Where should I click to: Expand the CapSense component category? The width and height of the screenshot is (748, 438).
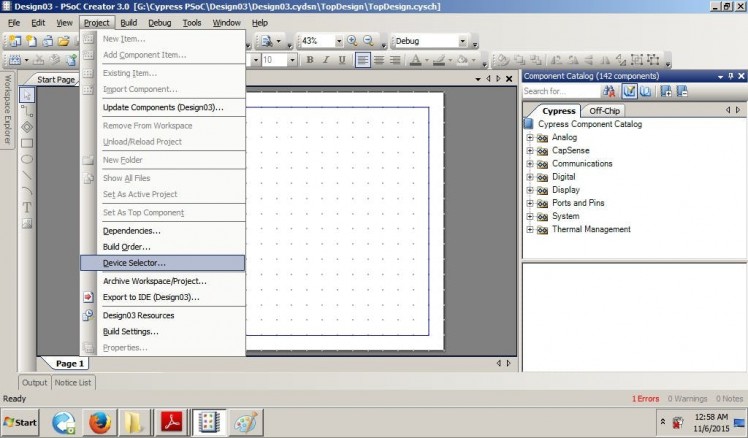pos(530,150)
